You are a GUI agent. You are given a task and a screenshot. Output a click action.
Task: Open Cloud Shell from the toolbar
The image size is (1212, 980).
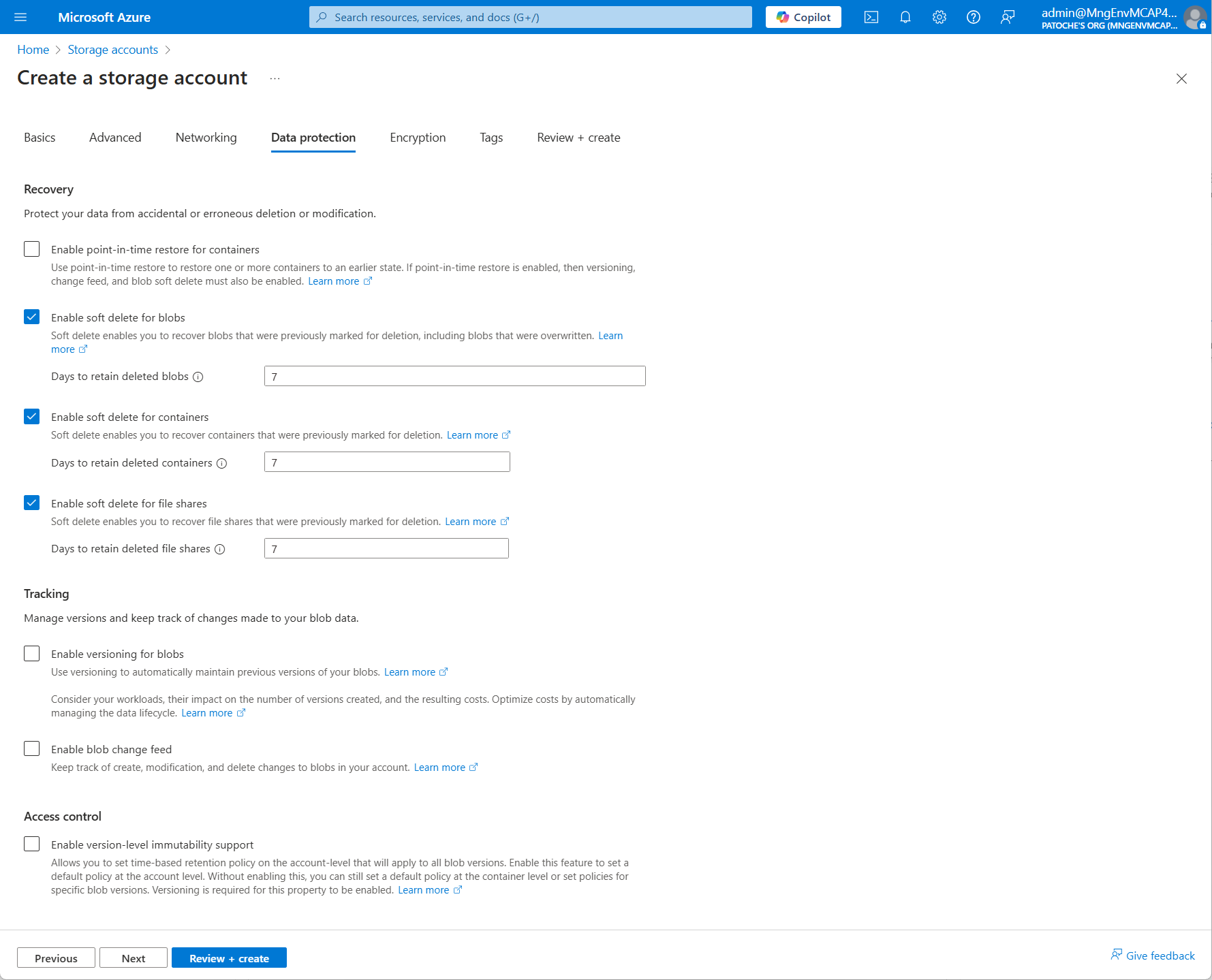pos(871,17)
